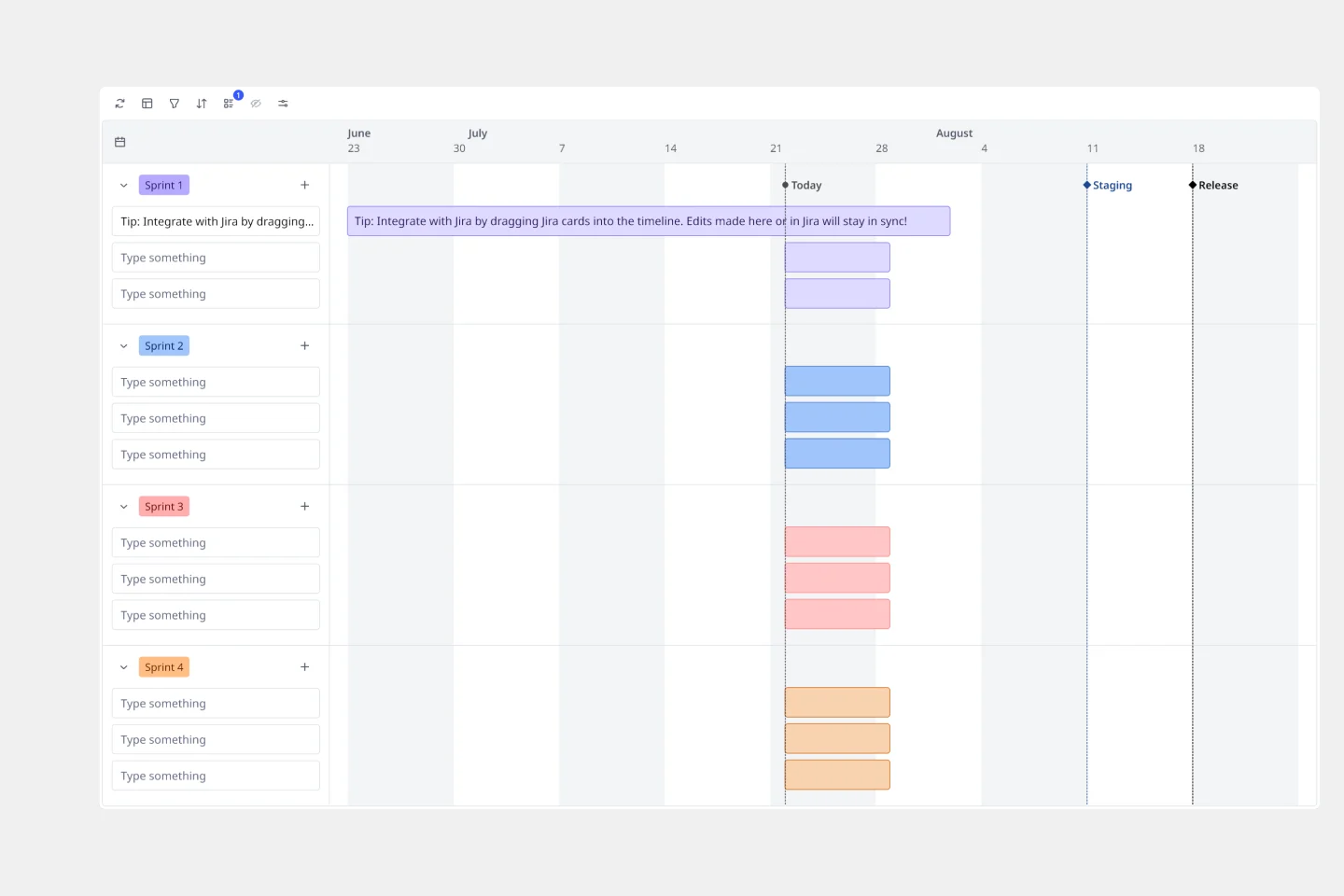The height and width of the screenshot is (896, 1344).
Task: Toggle the hidden items eye icon
Action: 256,104
